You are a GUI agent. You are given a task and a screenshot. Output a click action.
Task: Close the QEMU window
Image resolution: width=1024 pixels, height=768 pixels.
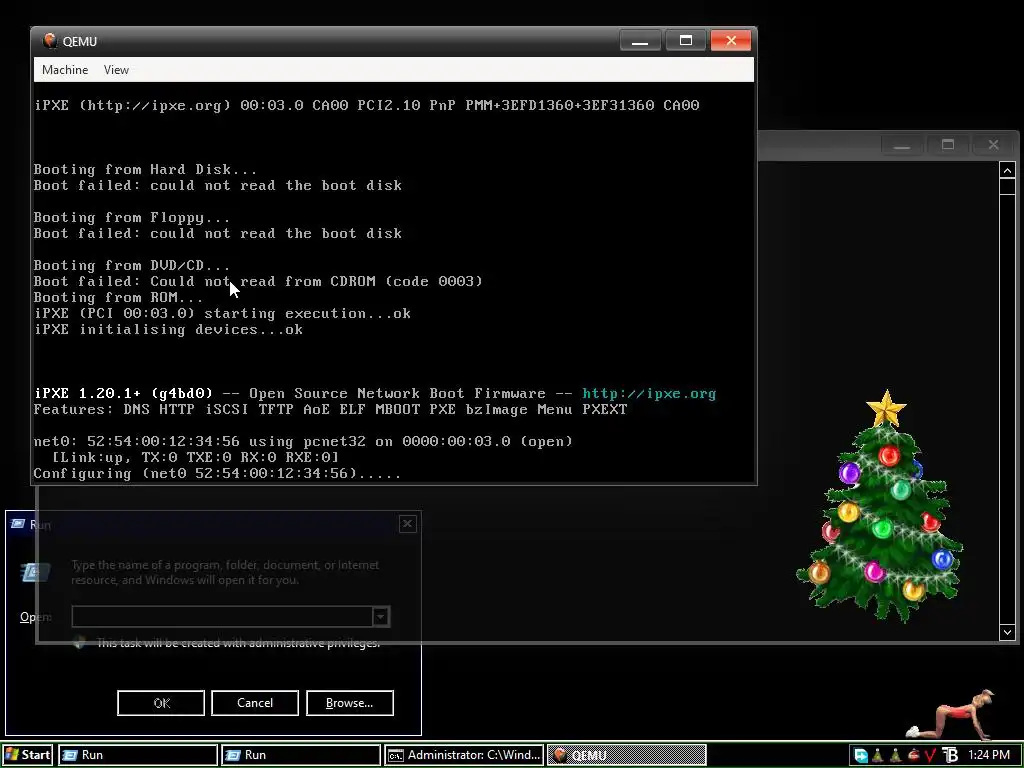click(731, 40)
